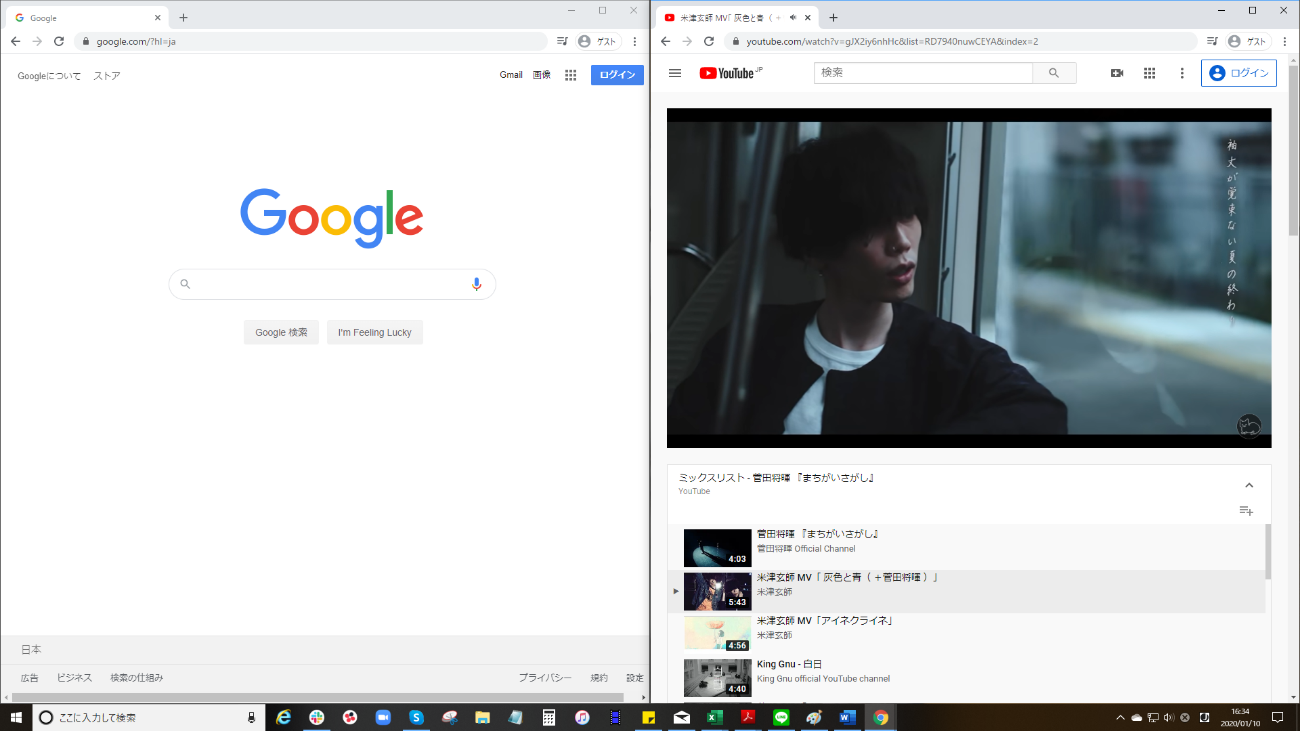Click the Google 検索 button
The height and width of the screenshot is (731, 1300).
coord(281,332)
